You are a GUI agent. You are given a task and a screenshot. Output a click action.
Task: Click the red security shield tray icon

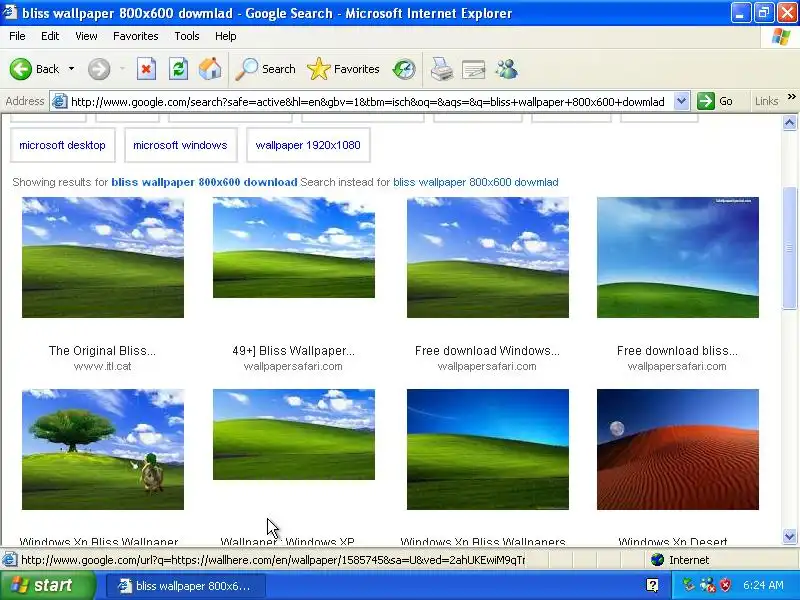[x=725, y=585]
